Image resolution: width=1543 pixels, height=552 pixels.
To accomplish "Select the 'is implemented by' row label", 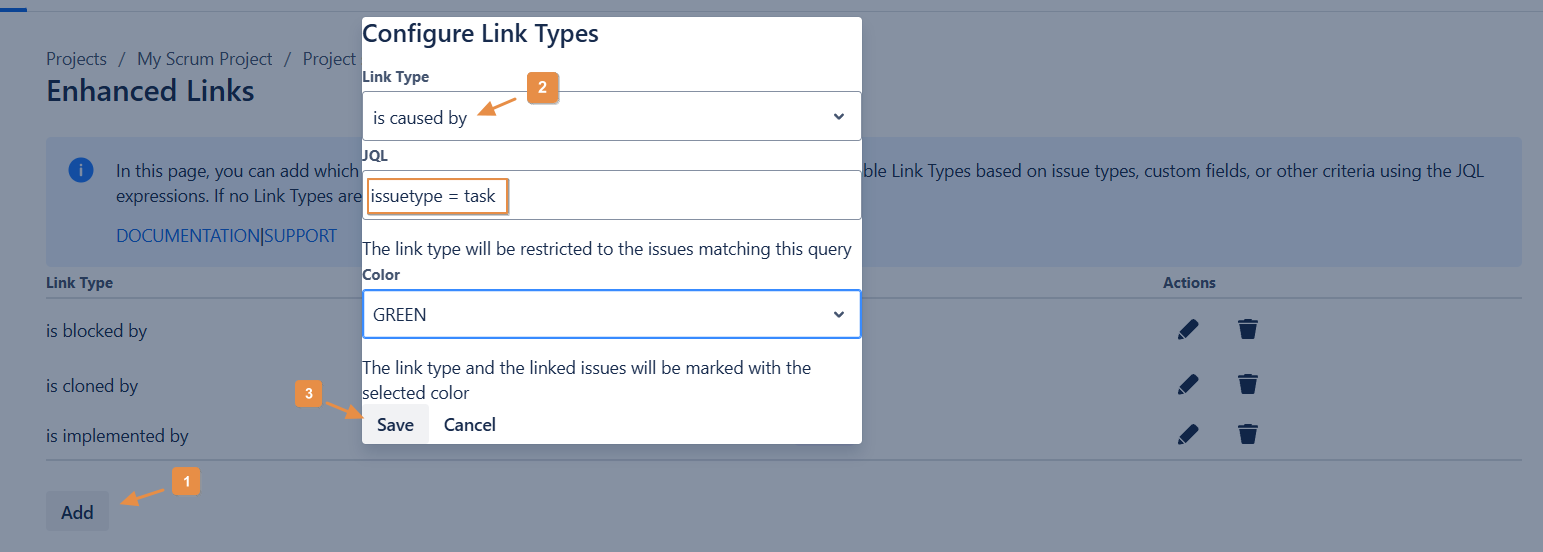I will (117, 436).
